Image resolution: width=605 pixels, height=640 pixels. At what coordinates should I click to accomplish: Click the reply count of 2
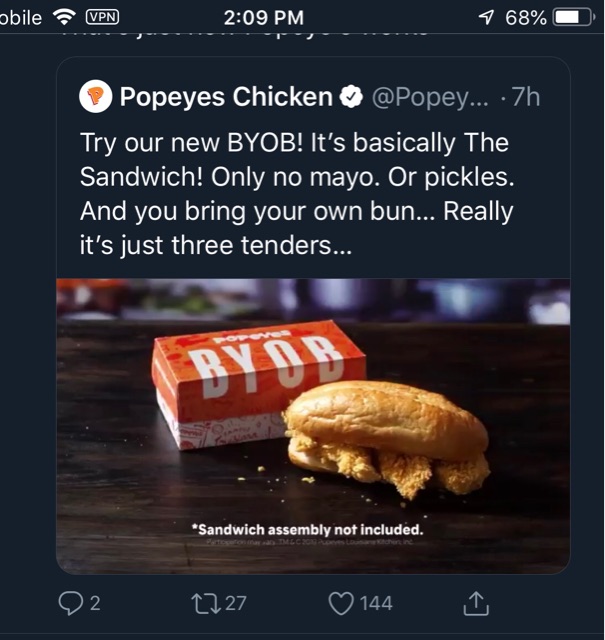click(96, 603)
